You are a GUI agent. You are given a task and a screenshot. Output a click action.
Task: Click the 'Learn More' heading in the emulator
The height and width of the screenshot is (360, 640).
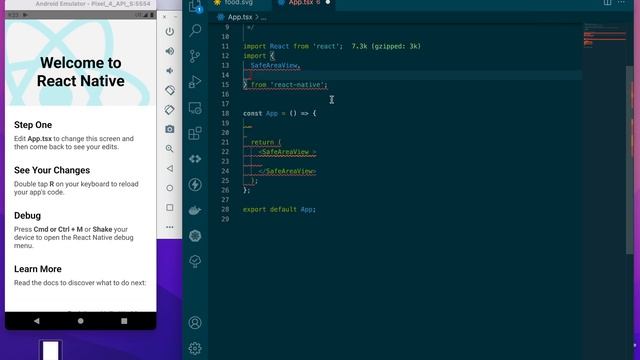(x=38, y=269)
